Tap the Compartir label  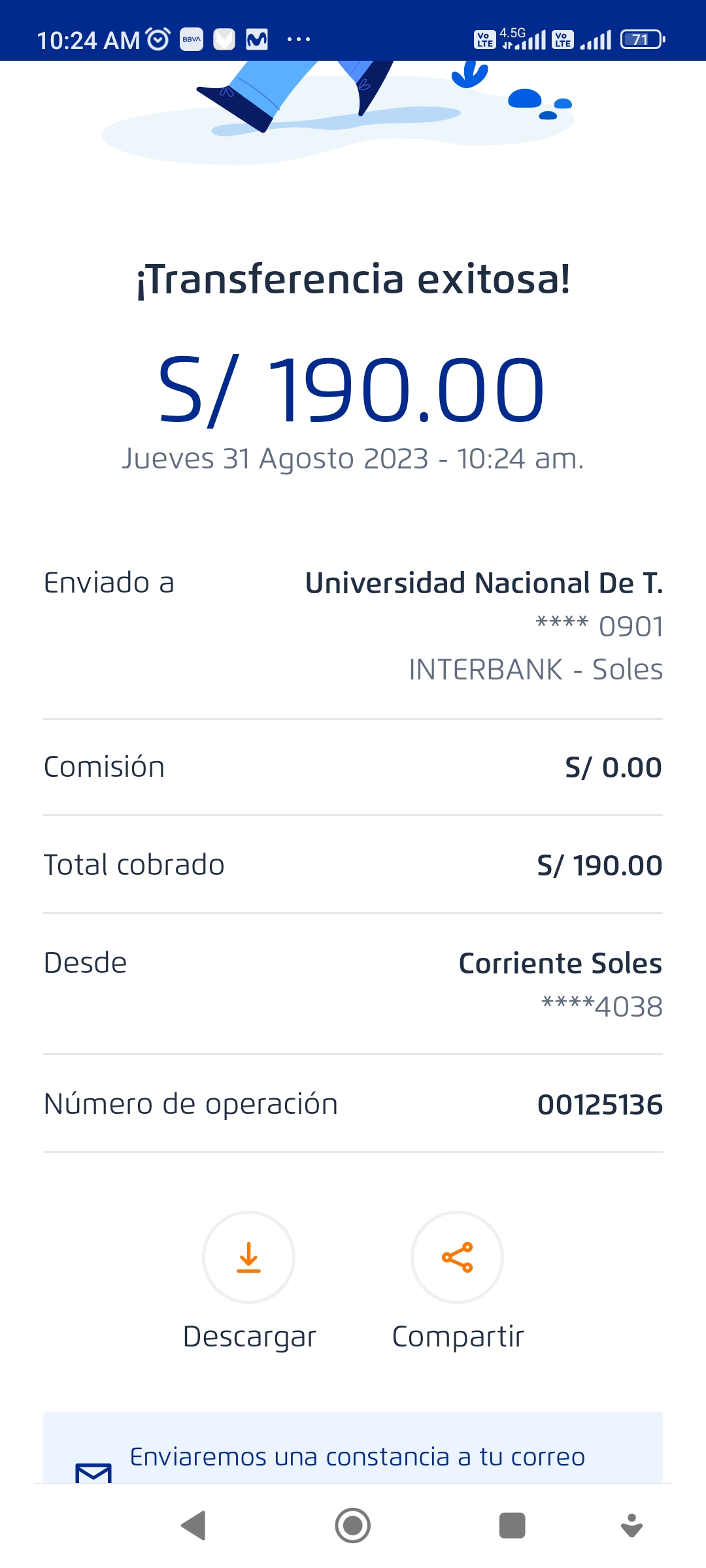458,1337
